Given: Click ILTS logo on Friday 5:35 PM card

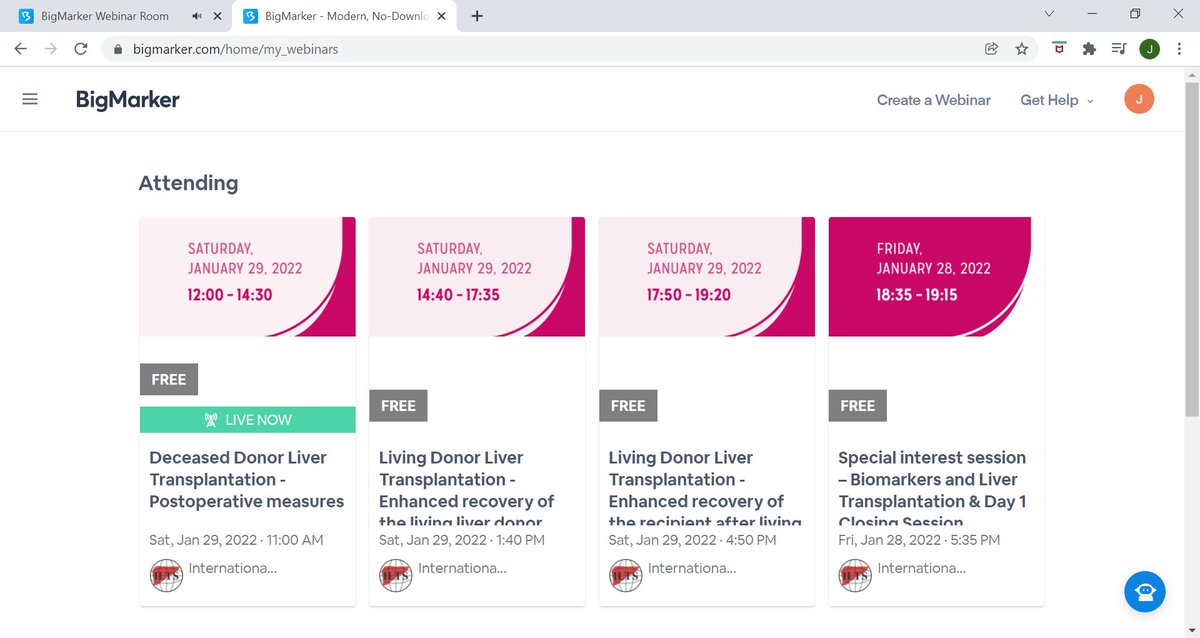Looking at the screenshot, I should coord(856,575).
